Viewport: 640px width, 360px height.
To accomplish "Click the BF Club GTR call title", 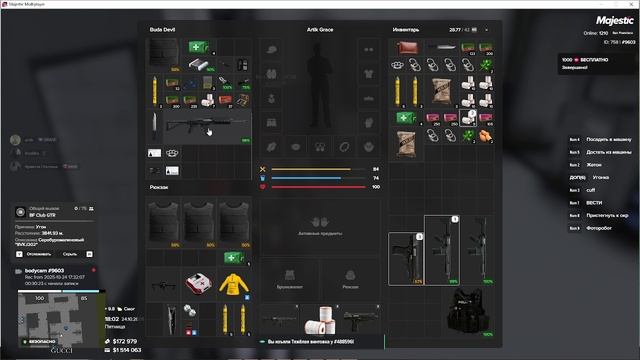I will [42, 215].
